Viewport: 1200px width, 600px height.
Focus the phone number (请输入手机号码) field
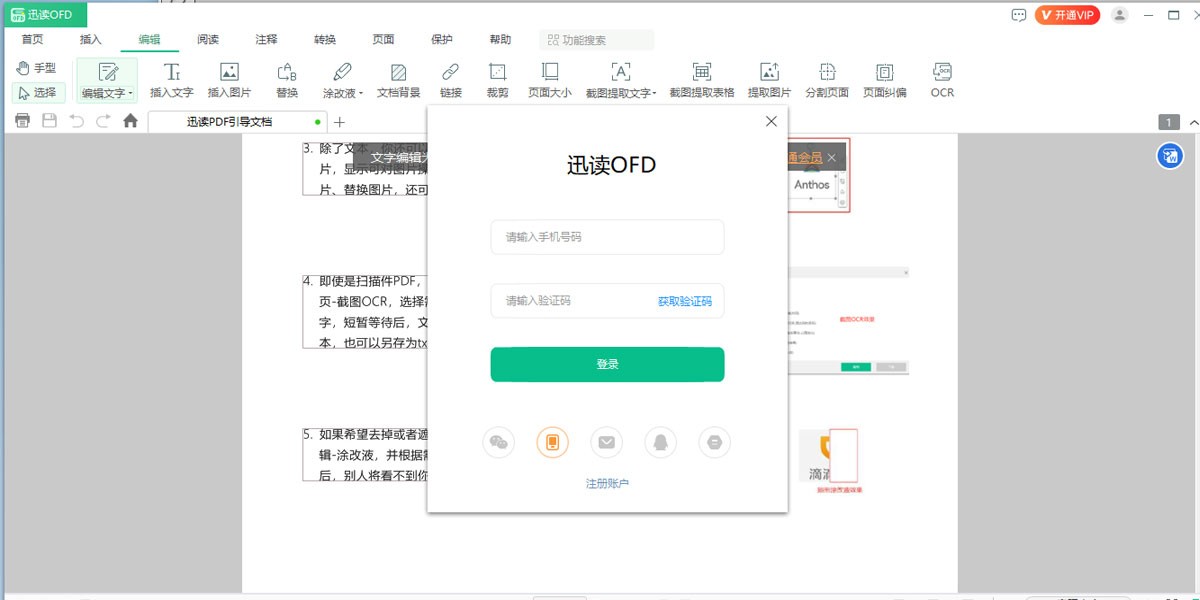(x=607, y=237)
